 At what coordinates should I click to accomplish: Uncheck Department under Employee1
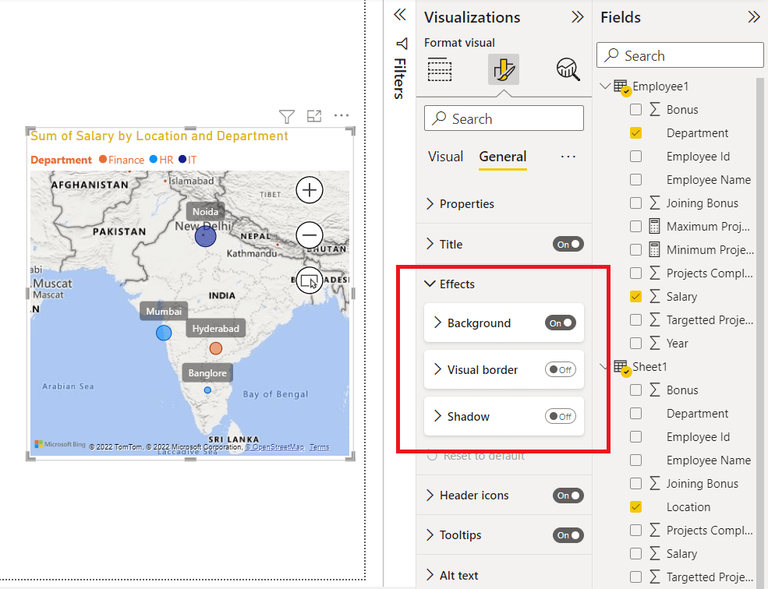point(636,133)
